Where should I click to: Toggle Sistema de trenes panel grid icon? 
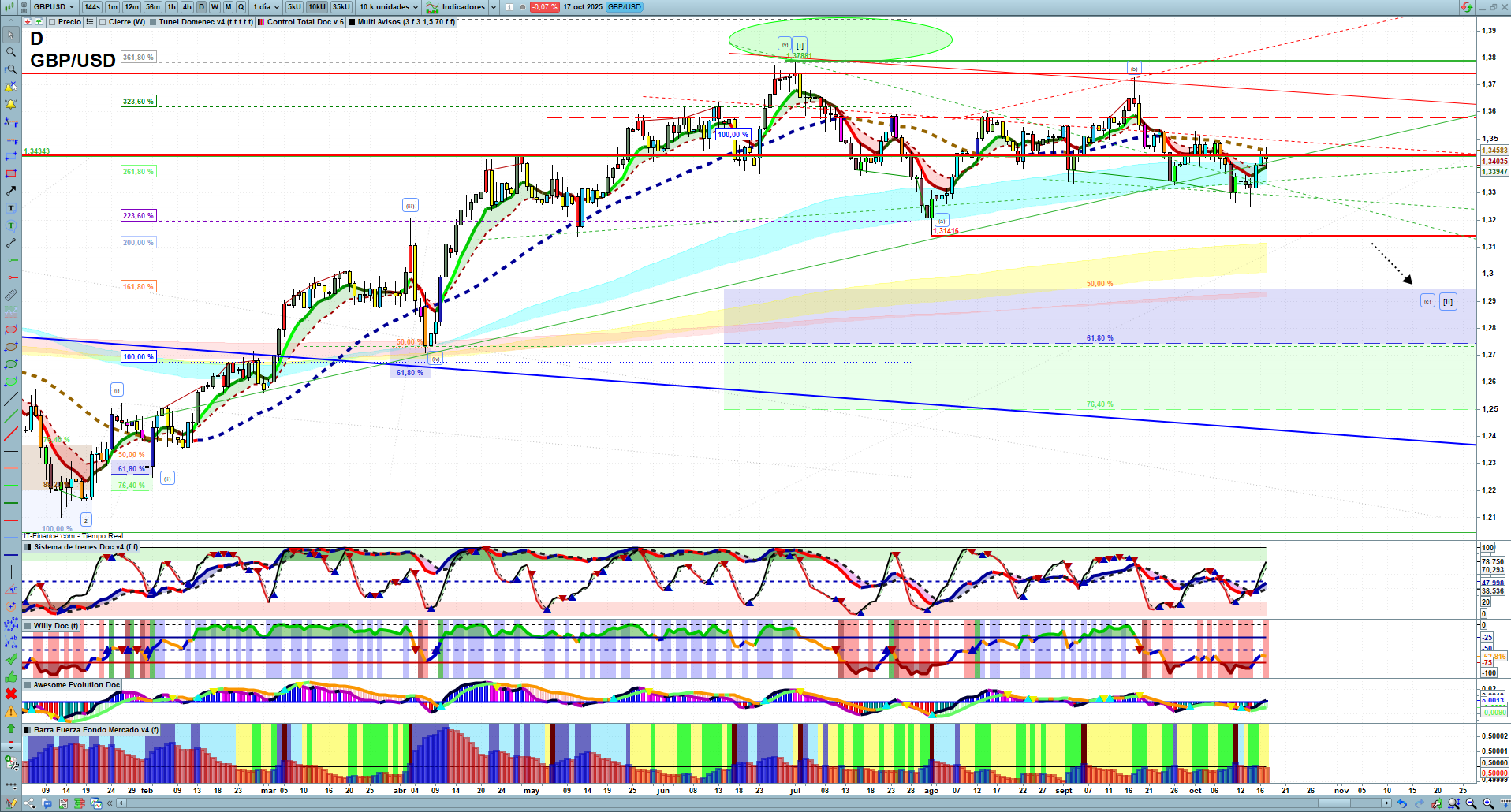pos(28,547)
